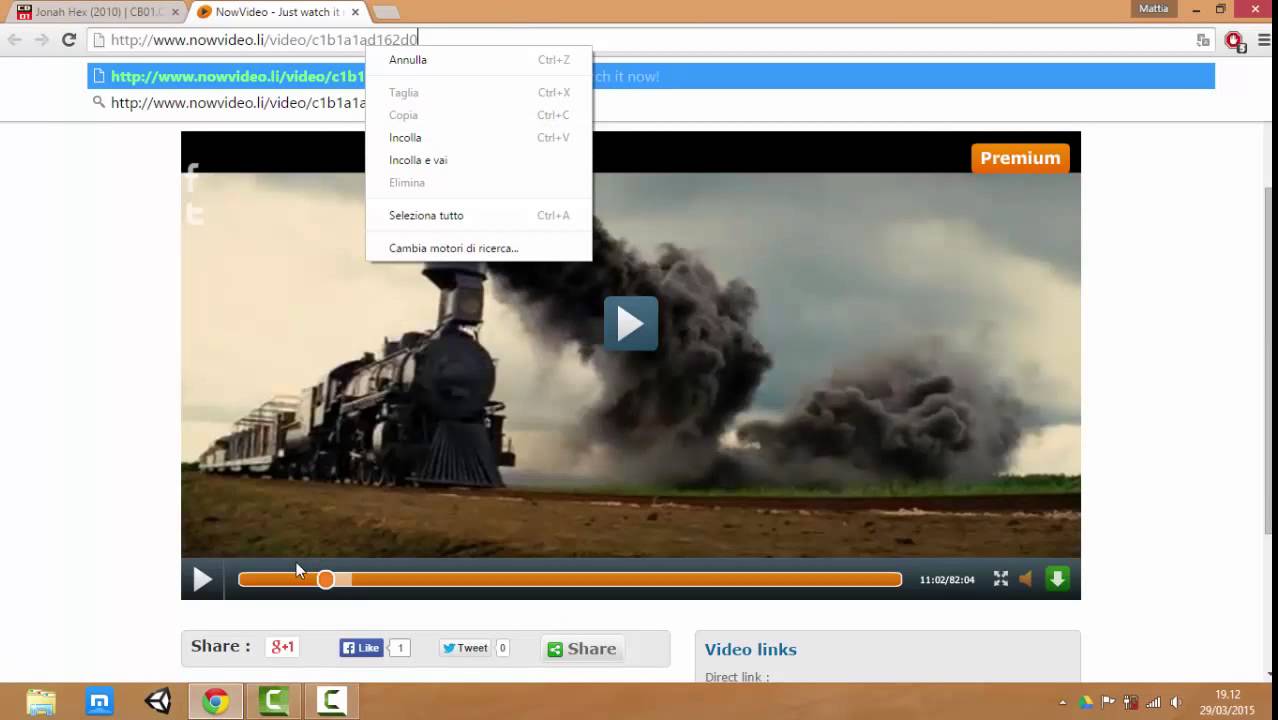Screen dimensions: 1278x720
Task: Click the Facebook share icon on the video
Action: (193, 179)
